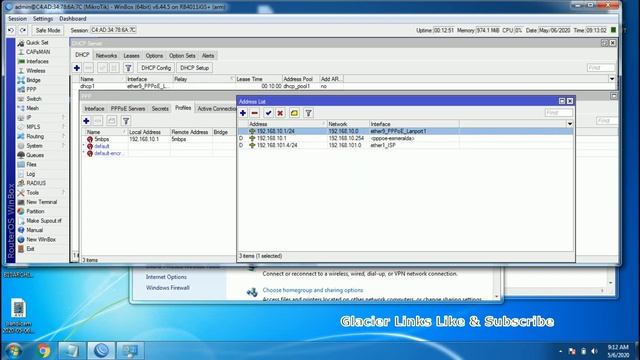Click redo arrow in WinBox toolbar
Viewport: 640px width, 360px height.
[23, 30]
